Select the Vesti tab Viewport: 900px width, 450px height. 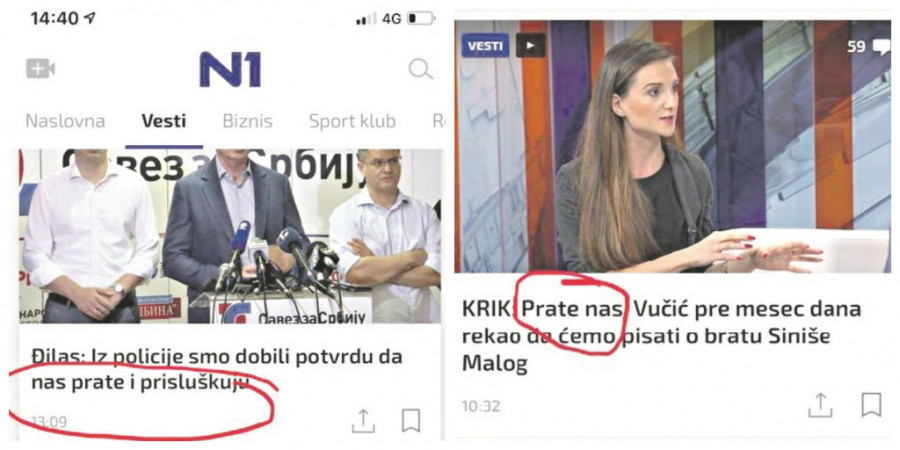pos(164,122)
